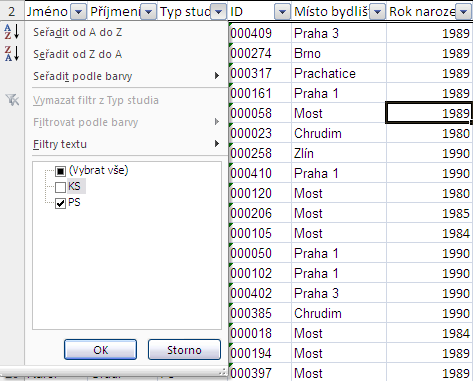The height and width of the screenshot is (381, 473).
Task: Confirm the filter with OK button
Action: (x=100, y=350)
